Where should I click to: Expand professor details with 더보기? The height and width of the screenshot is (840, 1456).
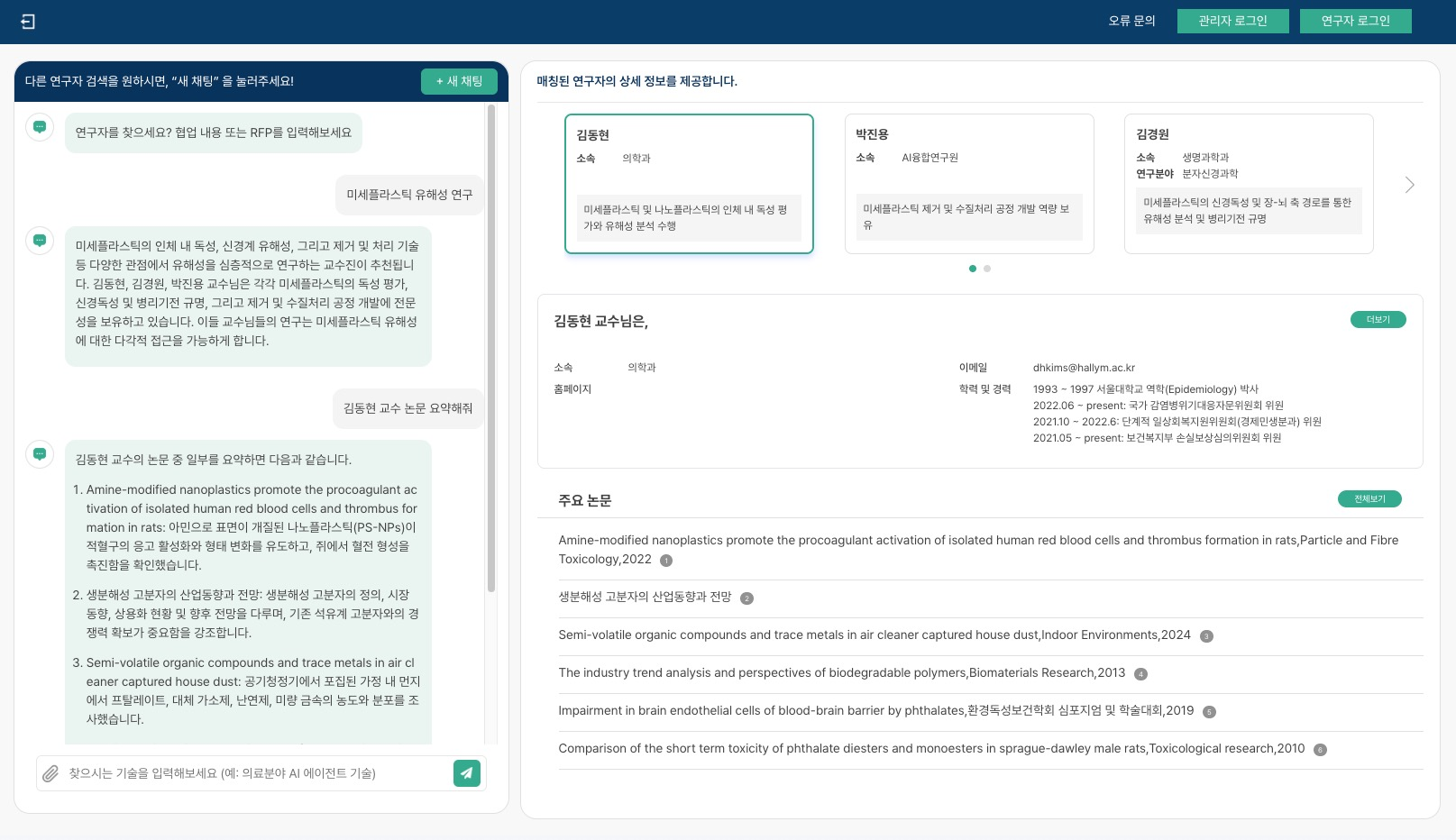pyautogui.click(x=1378, y=320)
